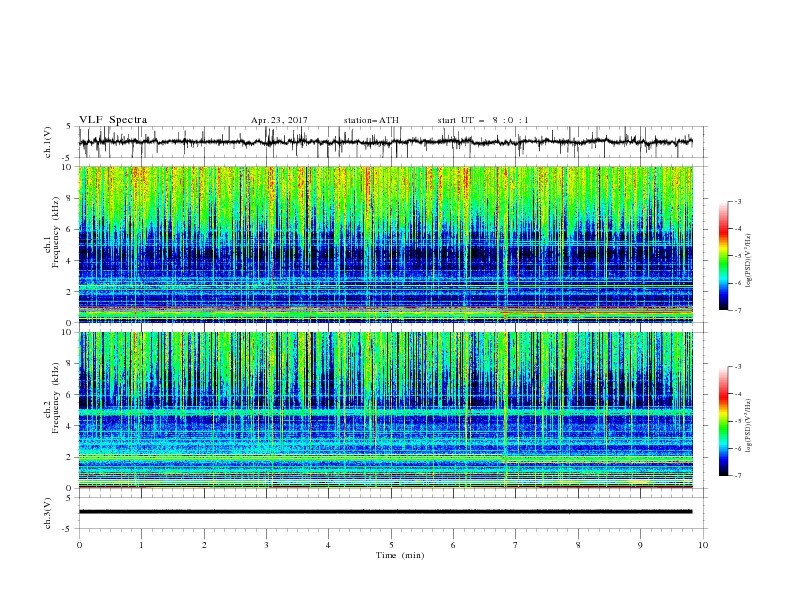Click inside the ch.2 spectrogram plot
792x612 pixels.
[386, 410]
